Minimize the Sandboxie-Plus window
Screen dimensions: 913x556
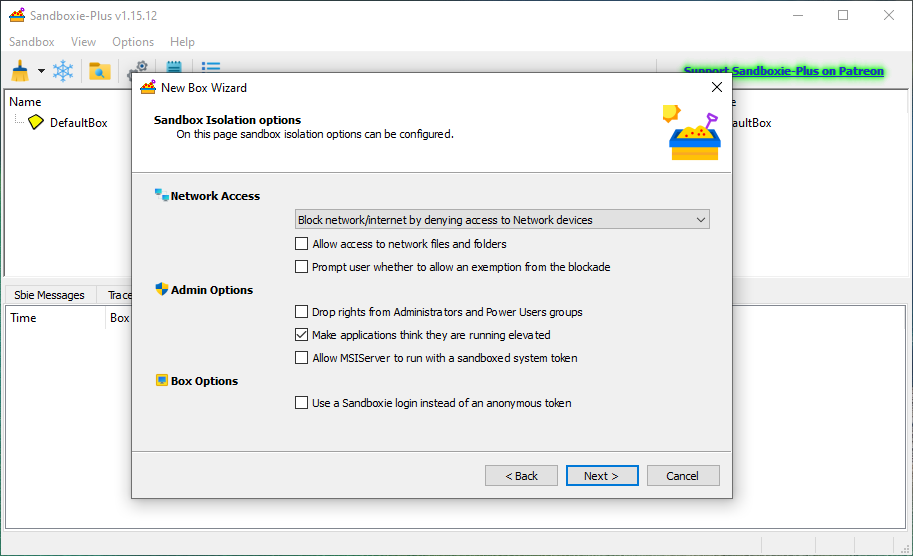[798, 15]
